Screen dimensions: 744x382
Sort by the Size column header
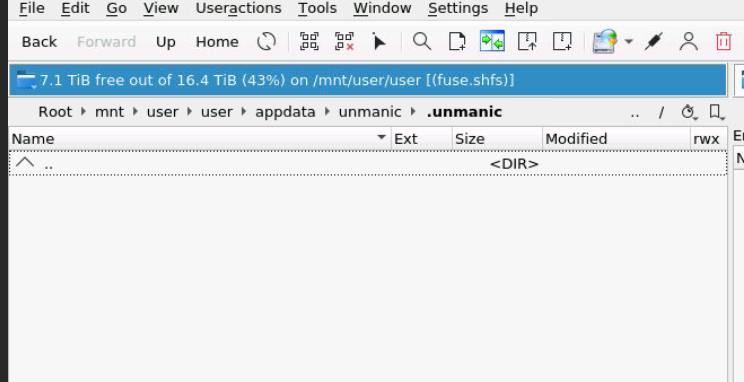(497, 139)
